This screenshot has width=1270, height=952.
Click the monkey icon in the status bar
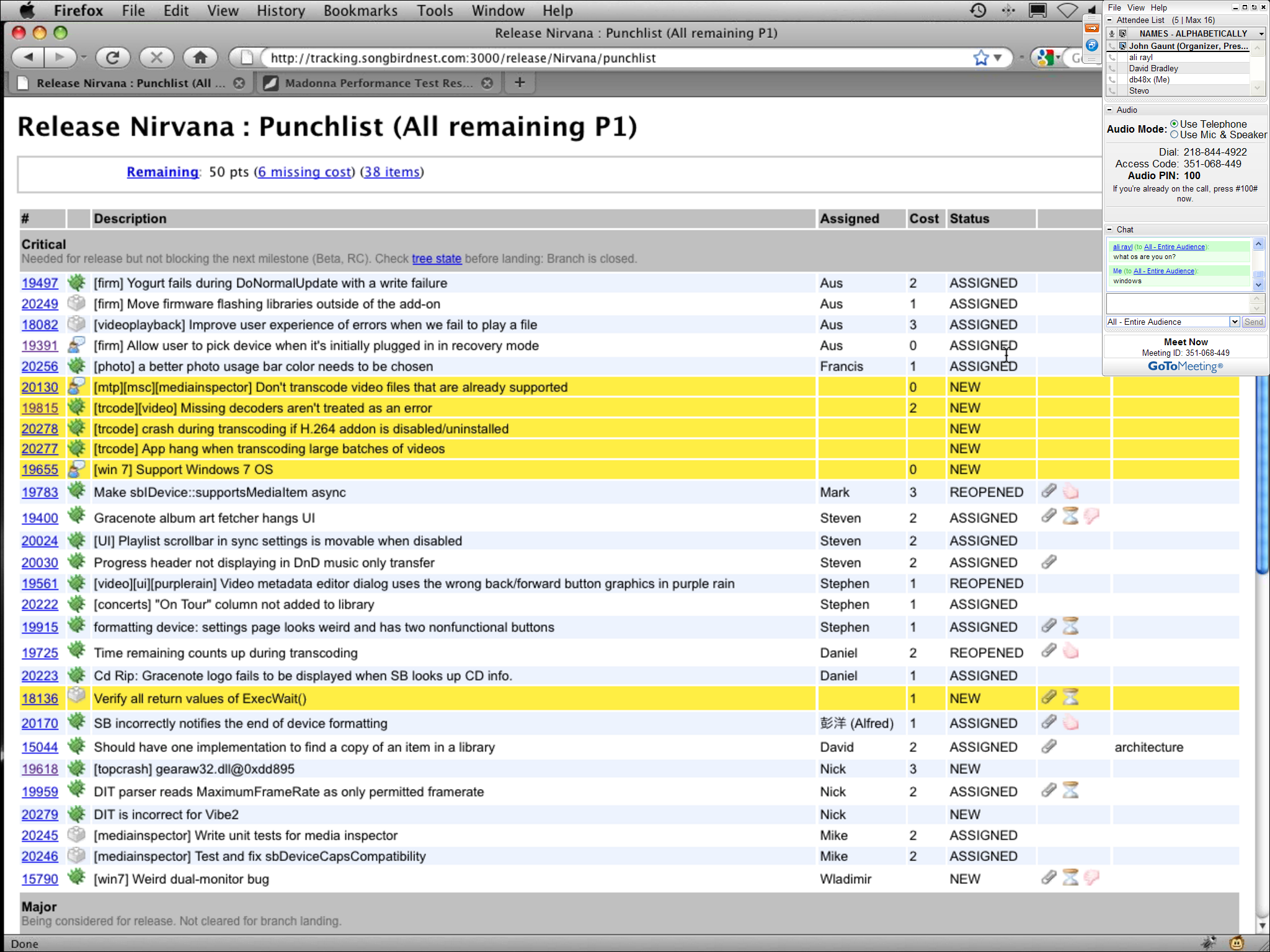[x=1237, y=943]
